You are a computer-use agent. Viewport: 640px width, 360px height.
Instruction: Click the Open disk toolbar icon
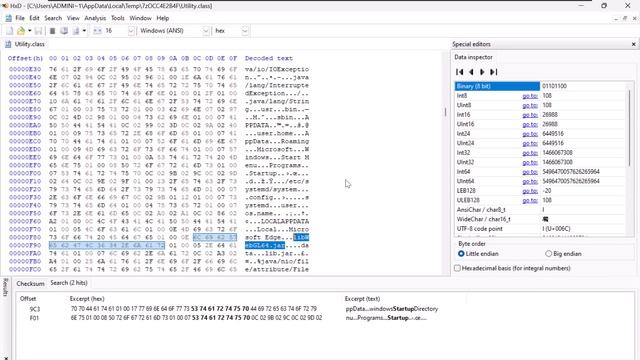64,31
